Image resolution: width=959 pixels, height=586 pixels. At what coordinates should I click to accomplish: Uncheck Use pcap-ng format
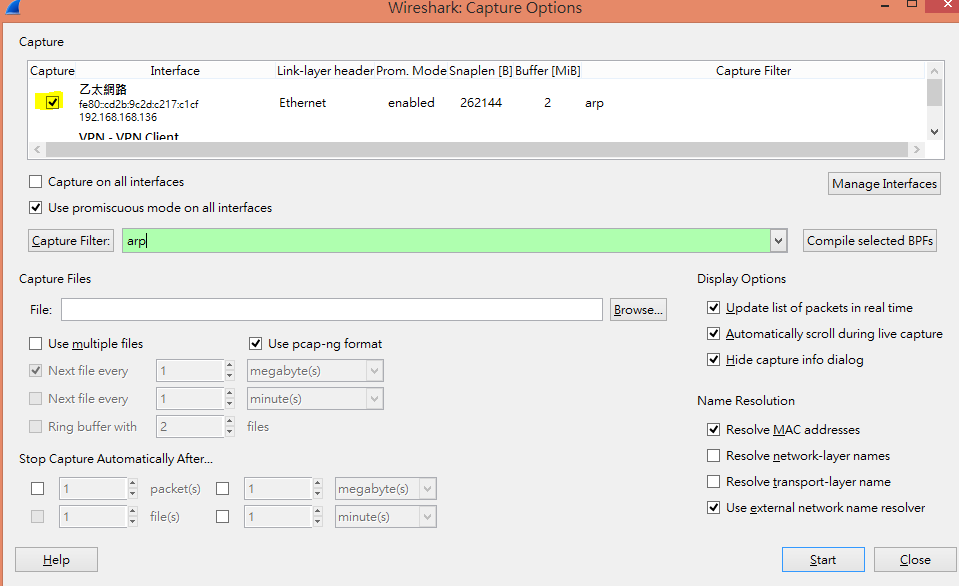256,343
